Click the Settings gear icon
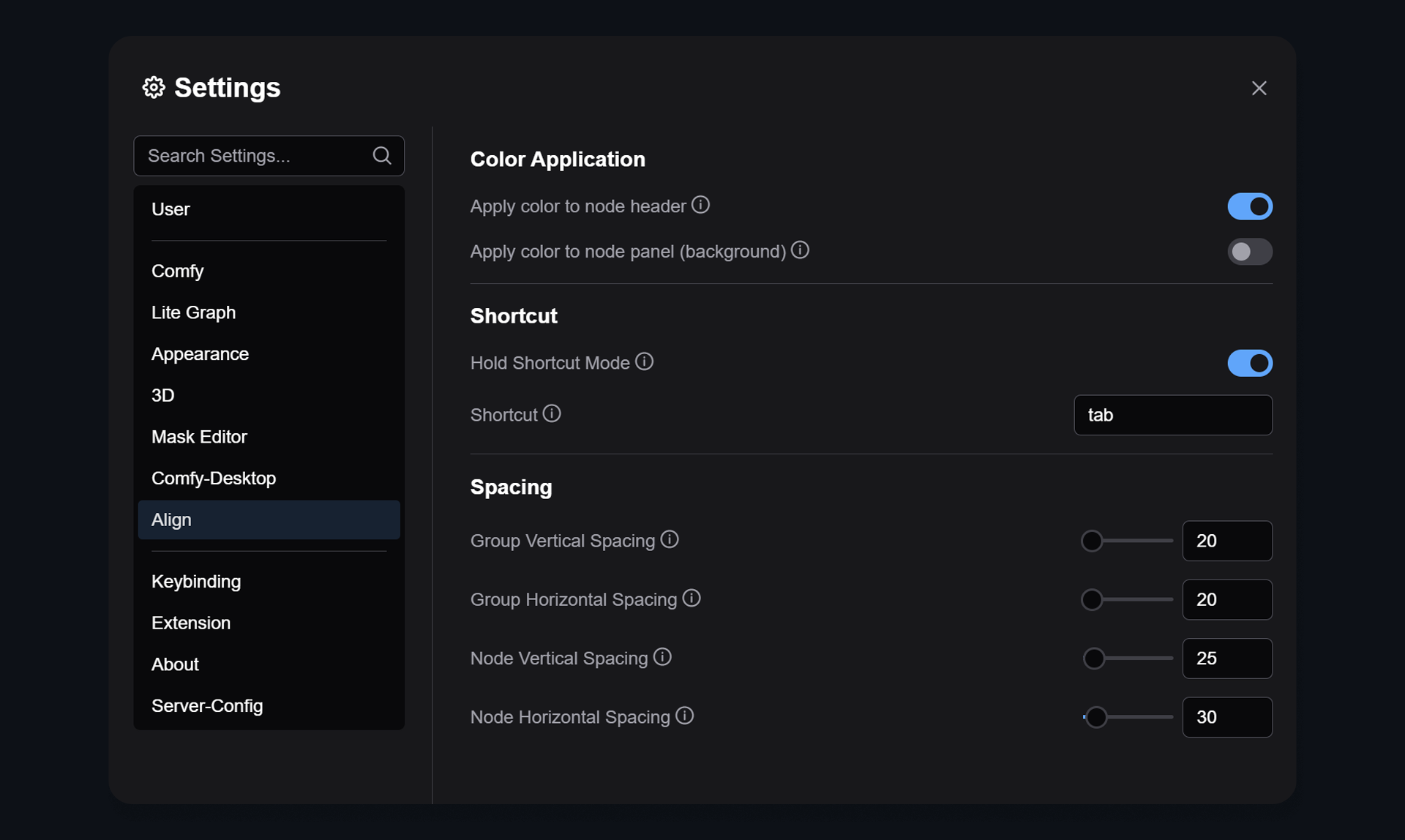Image resolution: width=1405 pixels, height=840 pixels. pyautogui.click(x=153, y=87)
